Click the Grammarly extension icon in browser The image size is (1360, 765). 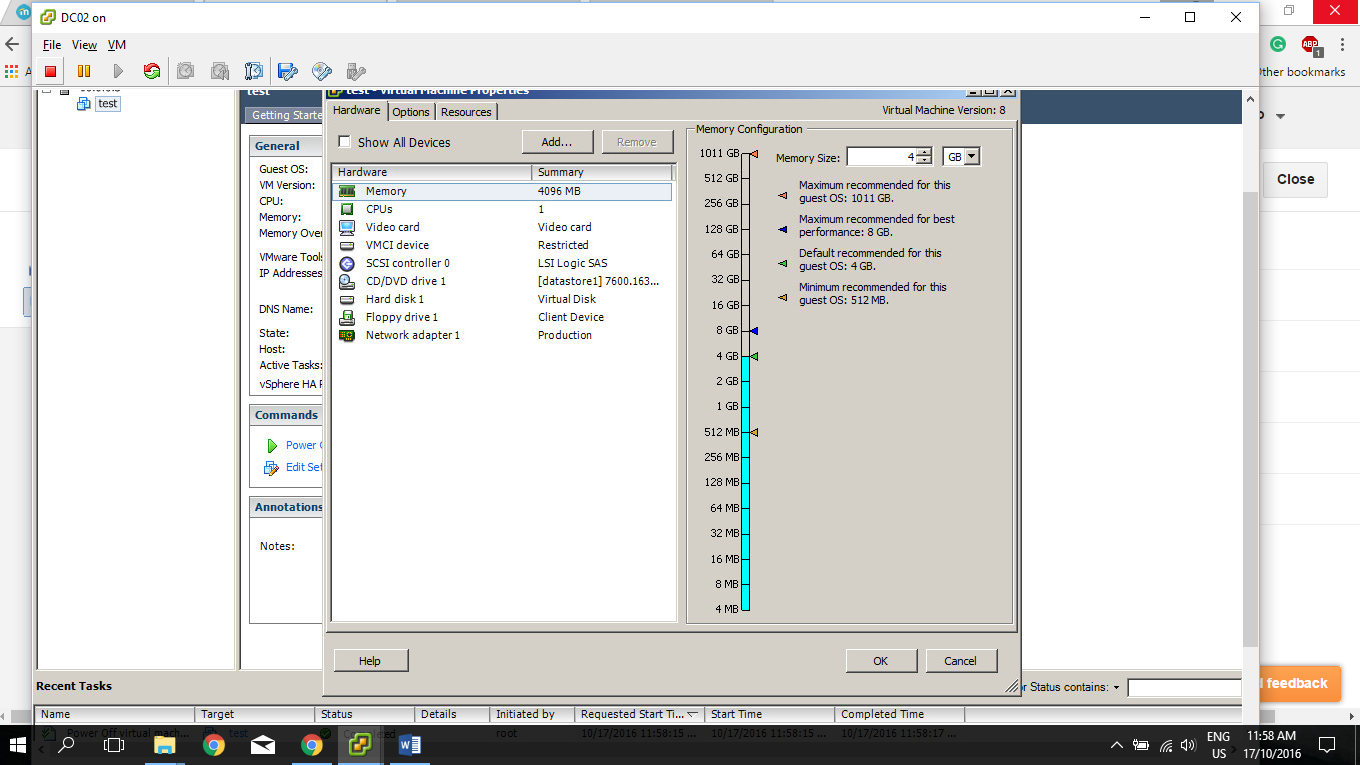(x=1278, y=44)
